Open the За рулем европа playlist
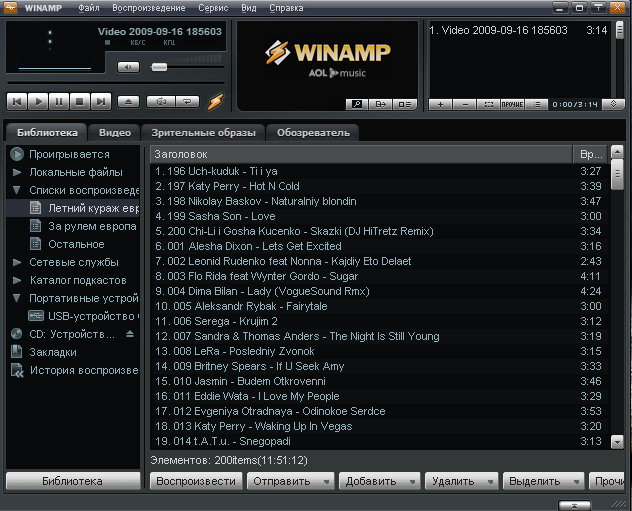632x511 pixels. [x=92, y=226]
